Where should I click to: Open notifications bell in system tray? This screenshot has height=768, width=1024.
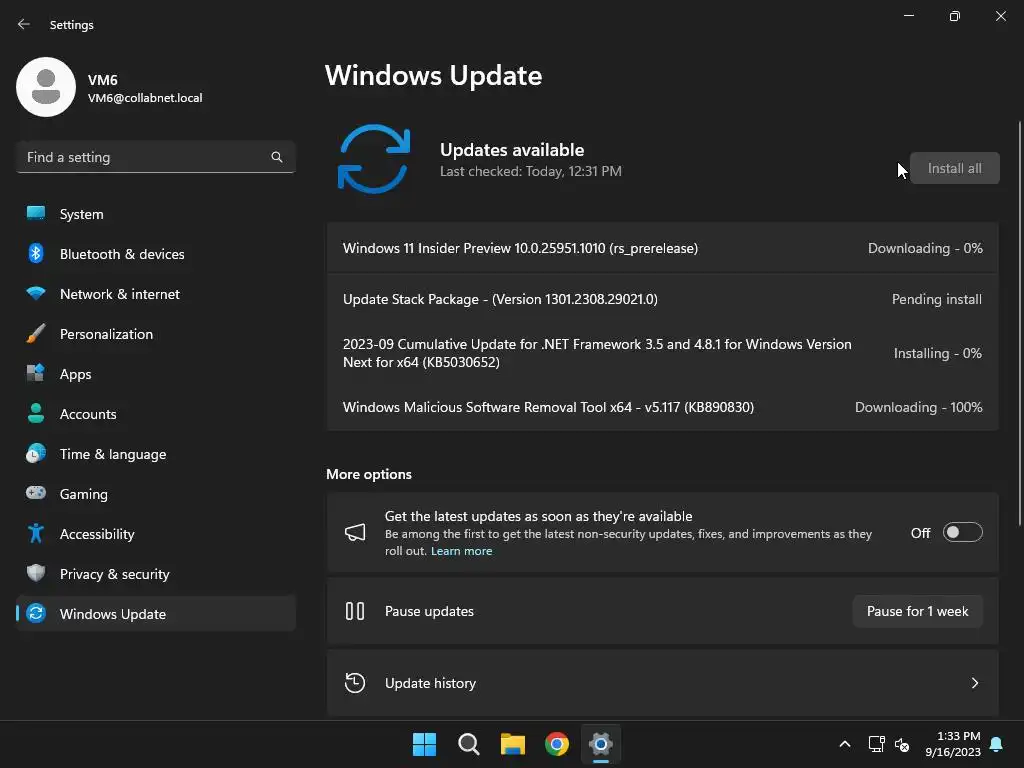click(x=997, y=744)
